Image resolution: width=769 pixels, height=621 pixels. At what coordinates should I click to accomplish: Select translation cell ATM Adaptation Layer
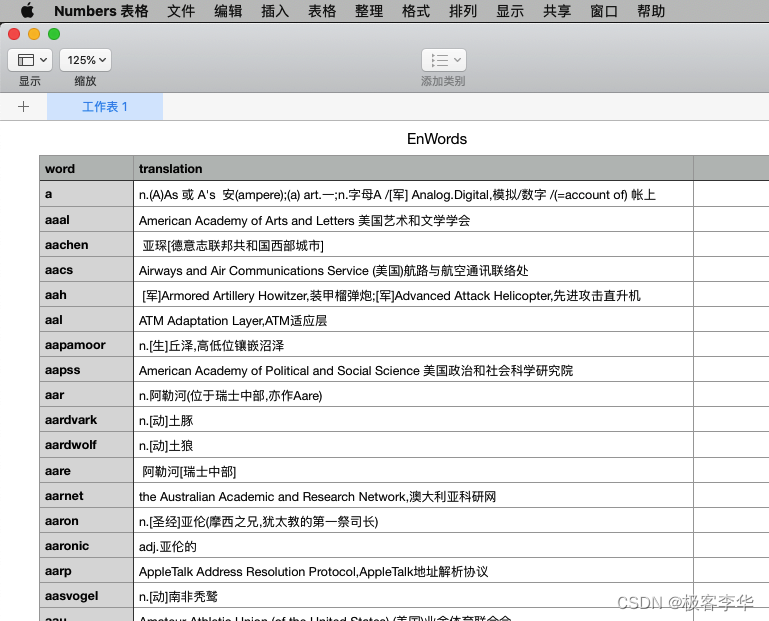[x=413, y=319]
